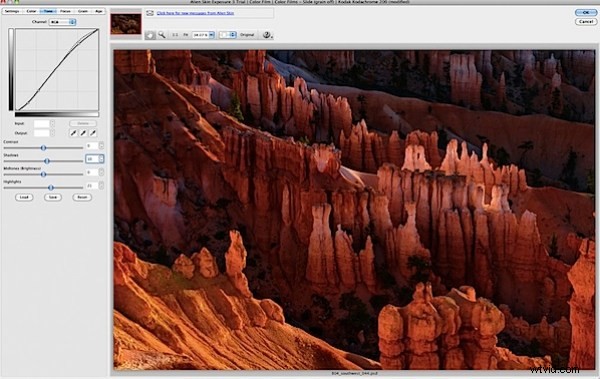Click the Reset button
Screen dimensions: 600x379
[82, 197]
